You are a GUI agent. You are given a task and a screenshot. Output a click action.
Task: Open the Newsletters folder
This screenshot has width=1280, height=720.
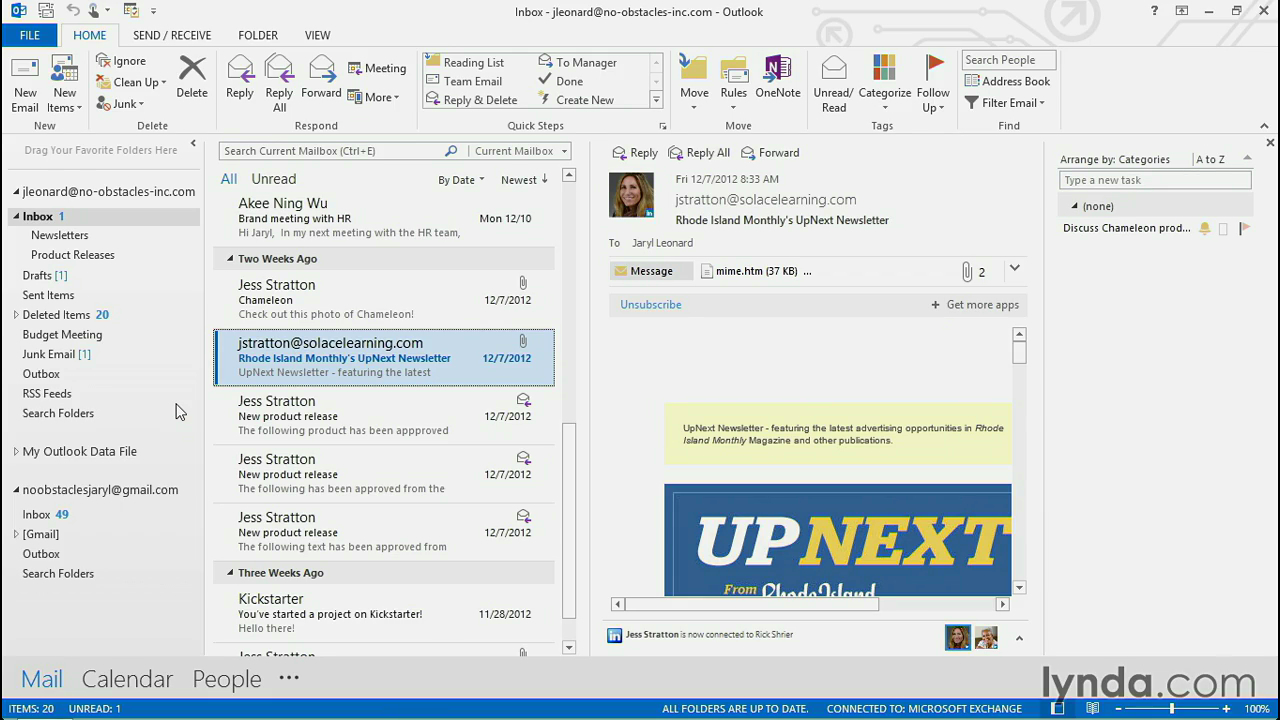pyautogui.click(x=60, y=235)
